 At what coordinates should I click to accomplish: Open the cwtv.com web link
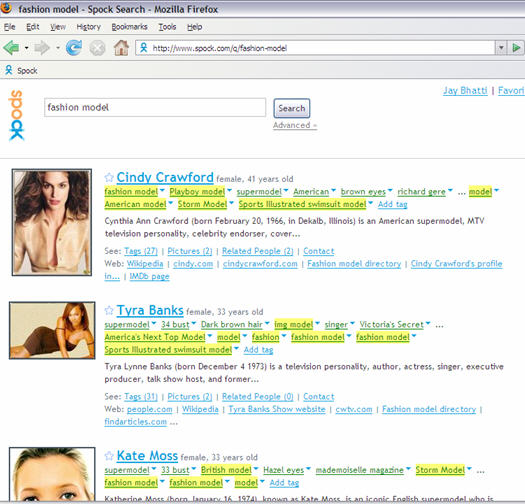[x=354, y=409]
